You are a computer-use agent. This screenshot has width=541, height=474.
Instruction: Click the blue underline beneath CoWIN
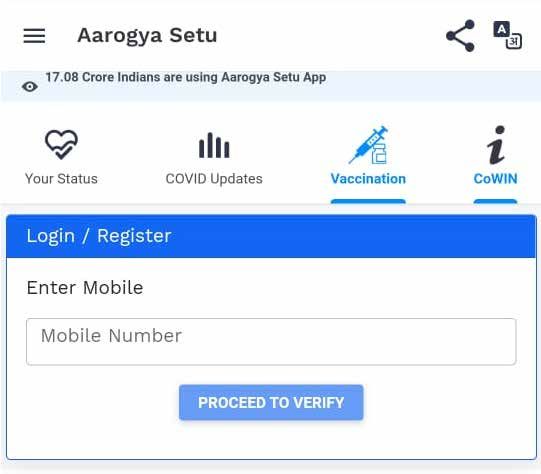pyautogui.click(x=495, y=201)
